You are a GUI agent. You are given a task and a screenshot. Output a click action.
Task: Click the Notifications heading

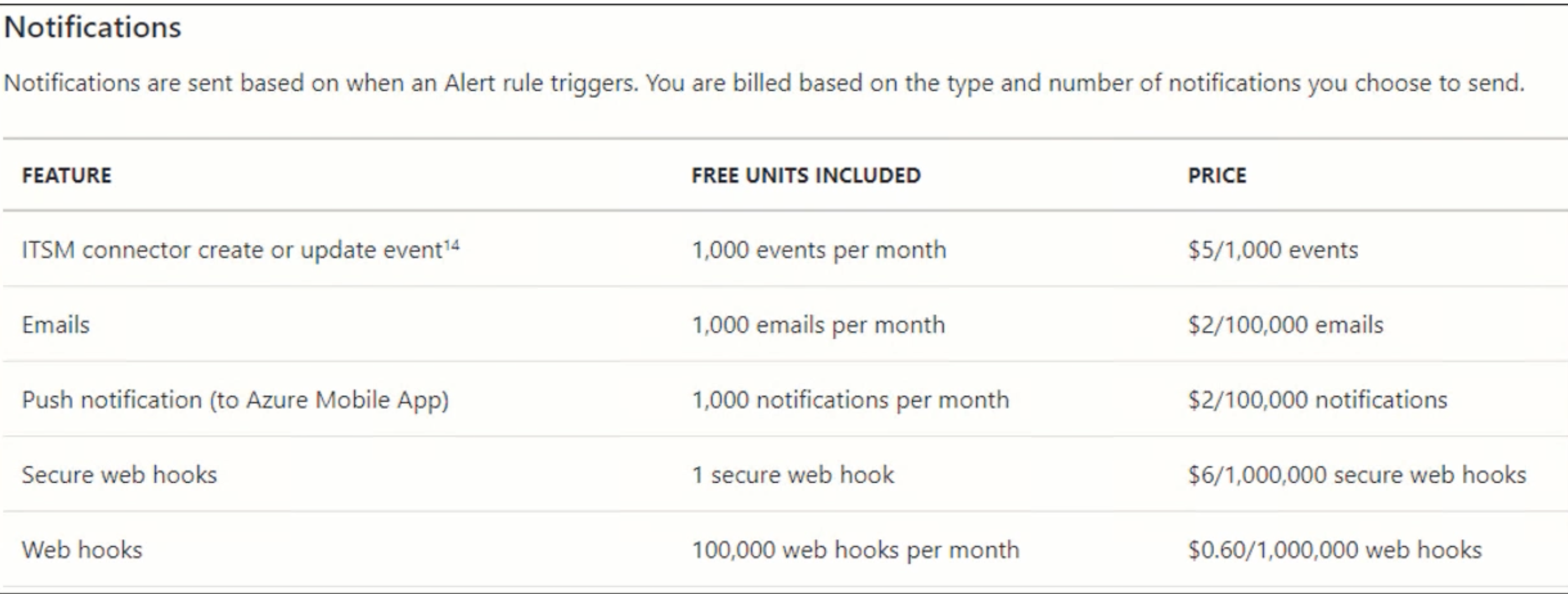click(x=92, y=27)
